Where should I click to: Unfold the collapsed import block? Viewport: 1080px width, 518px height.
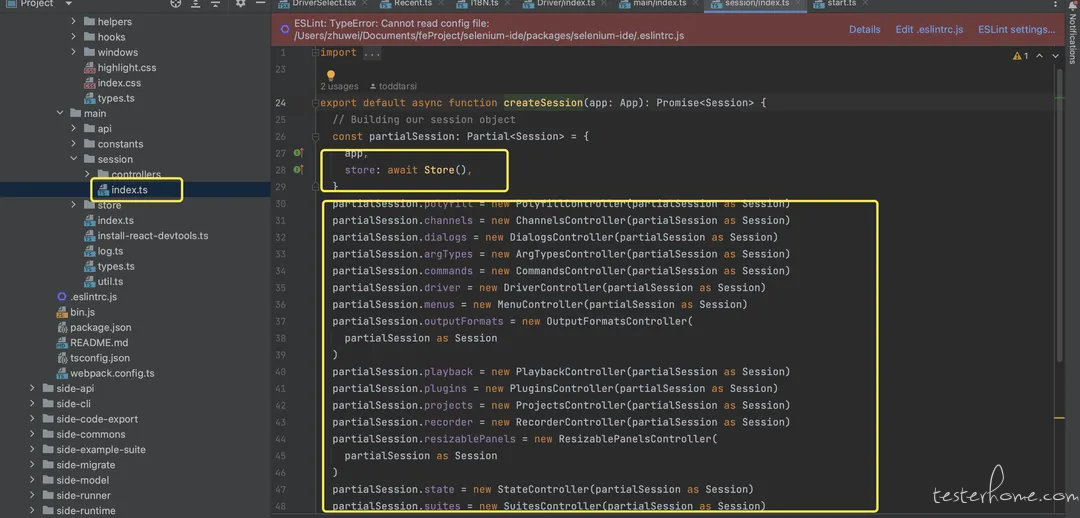click(x=315, y=52)
